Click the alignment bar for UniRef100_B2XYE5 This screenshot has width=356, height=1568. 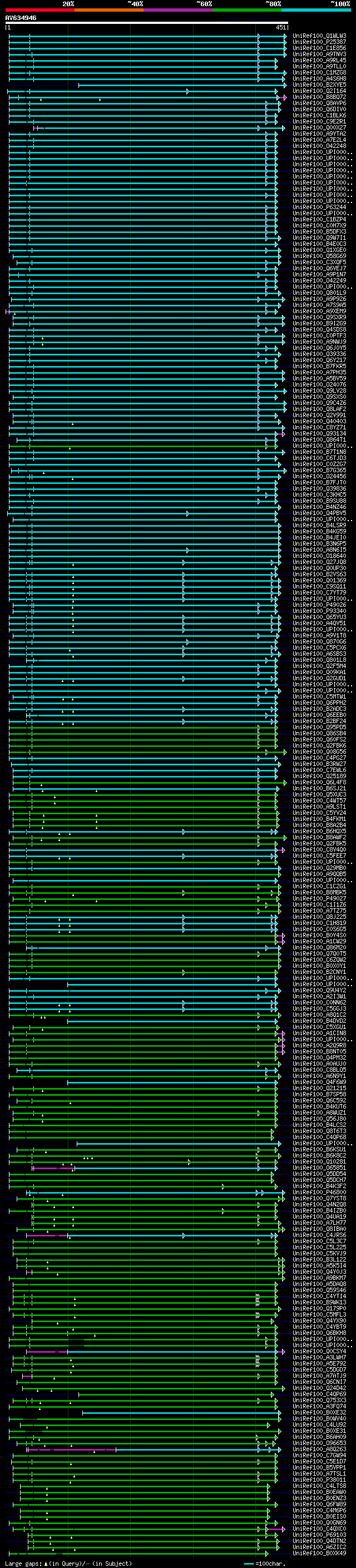click(x=181, y=85)
